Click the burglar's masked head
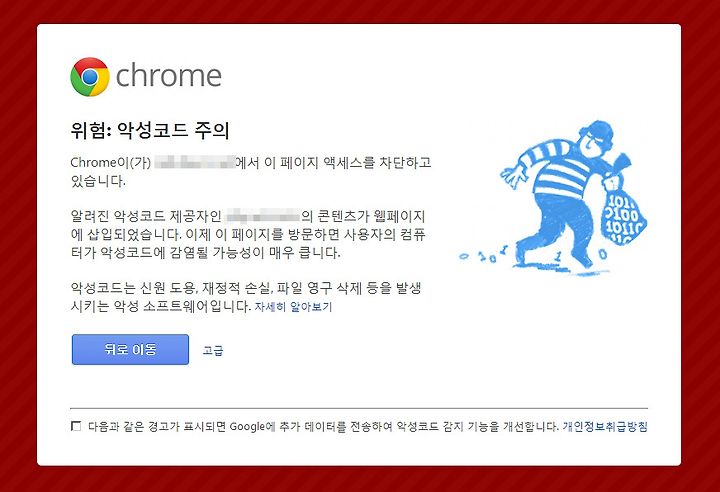720x492 pixels. [594, 138]
